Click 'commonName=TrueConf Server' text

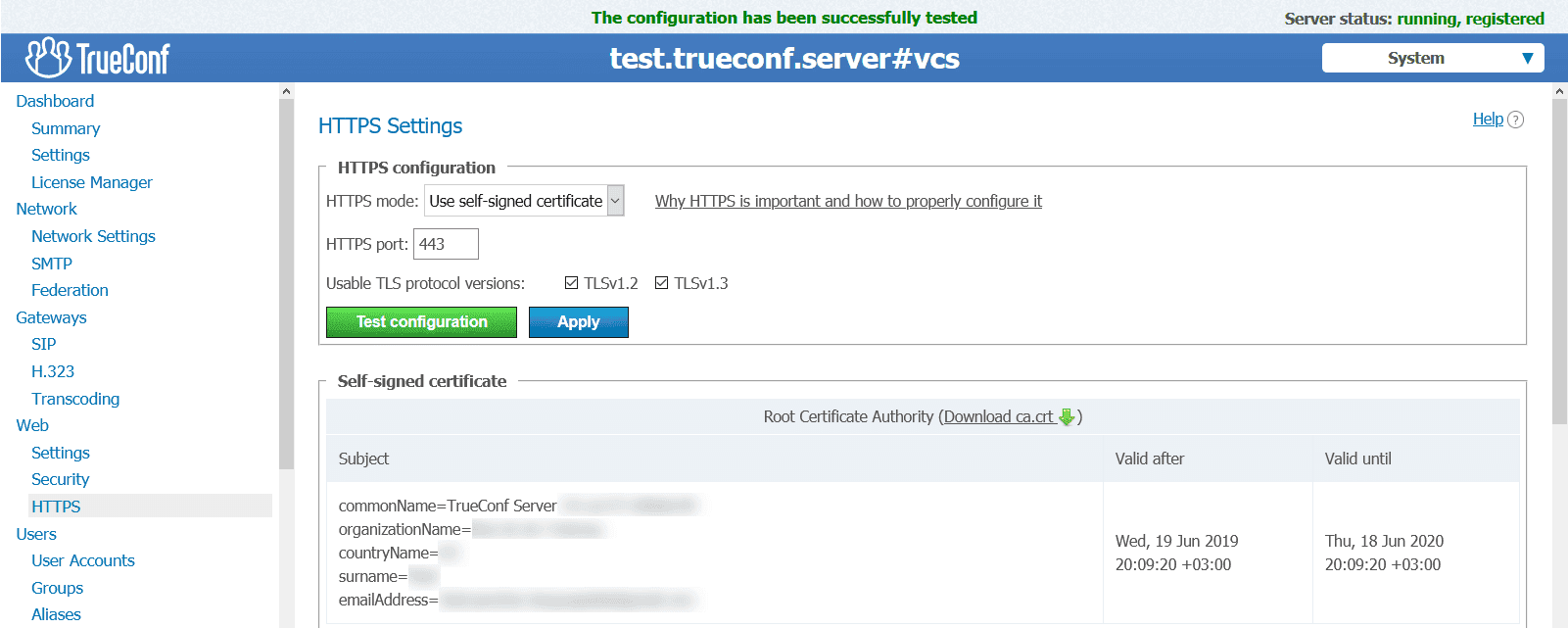tap(448, 506)
